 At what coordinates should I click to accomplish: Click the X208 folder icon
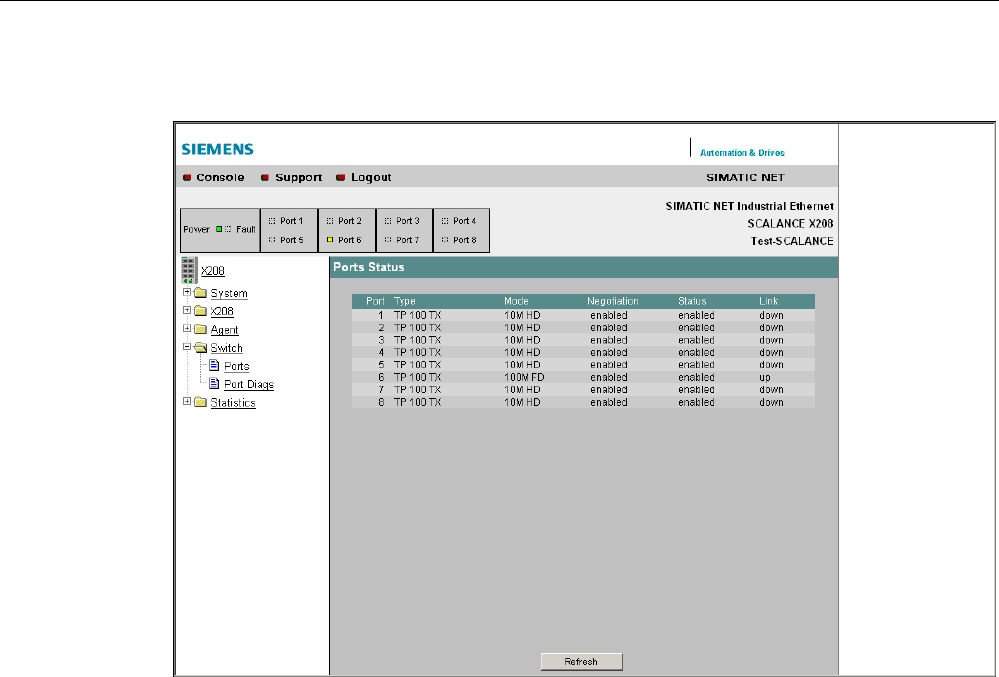coord(201,311)
